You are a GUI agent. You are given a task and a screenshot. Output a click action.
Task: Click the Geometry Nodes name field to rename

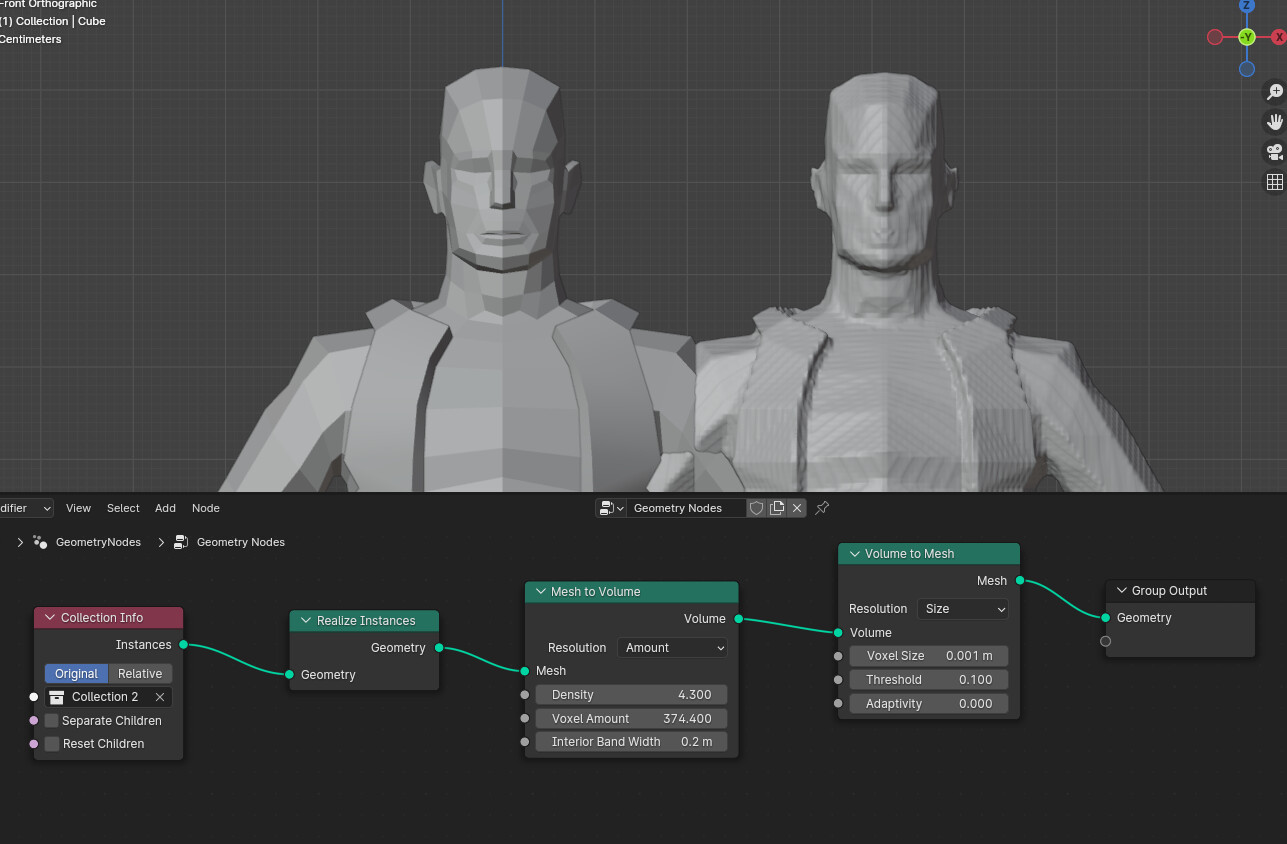[685, 508]
